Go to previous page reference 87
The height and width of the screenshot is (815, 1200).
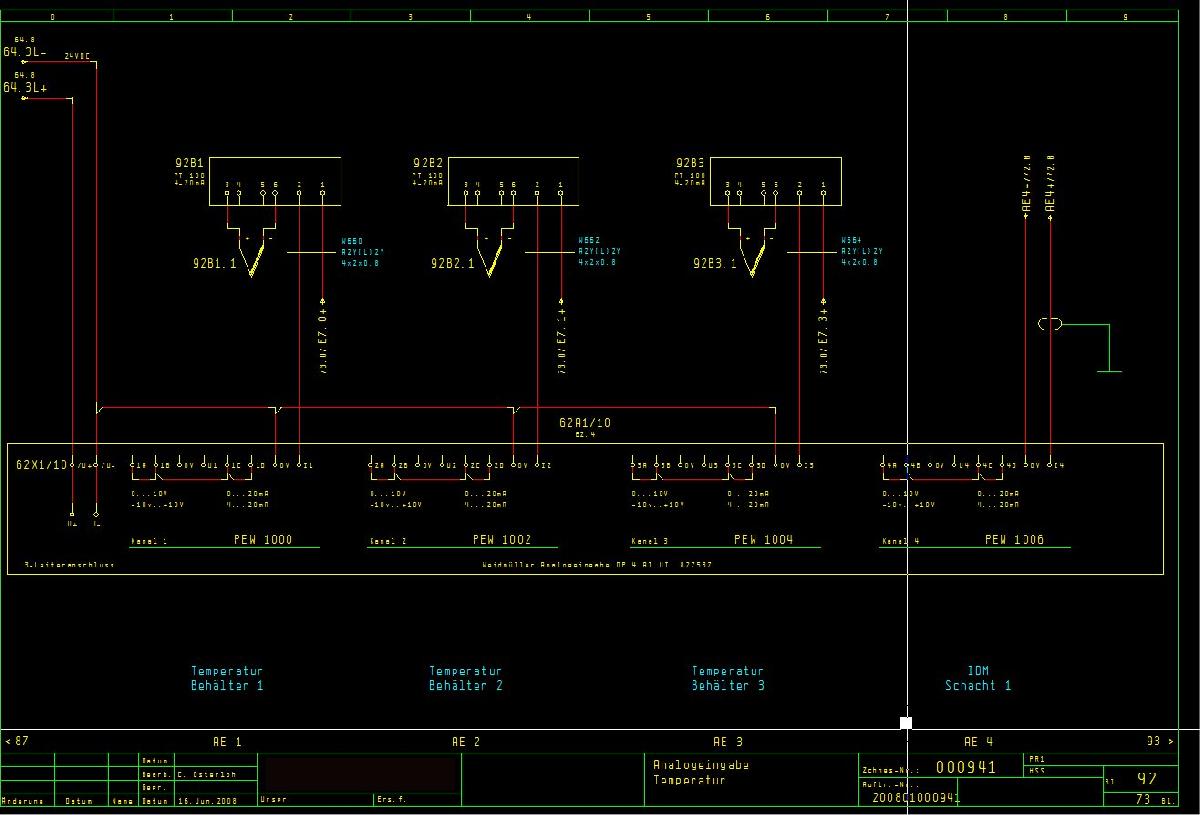point(17,741)
